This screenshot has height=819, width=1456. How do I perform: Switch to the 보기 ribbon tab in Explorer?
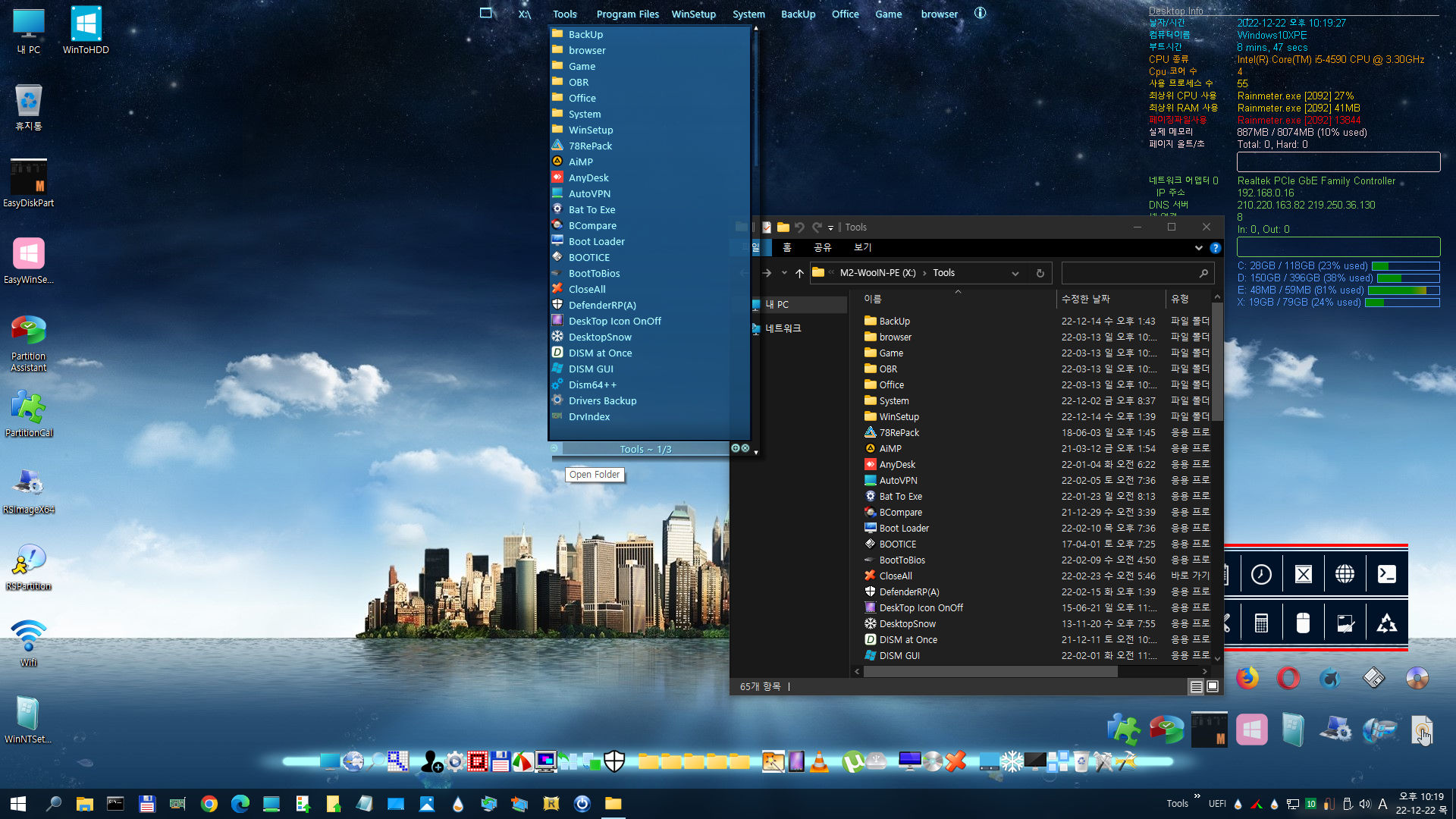[x=862, y=247]
